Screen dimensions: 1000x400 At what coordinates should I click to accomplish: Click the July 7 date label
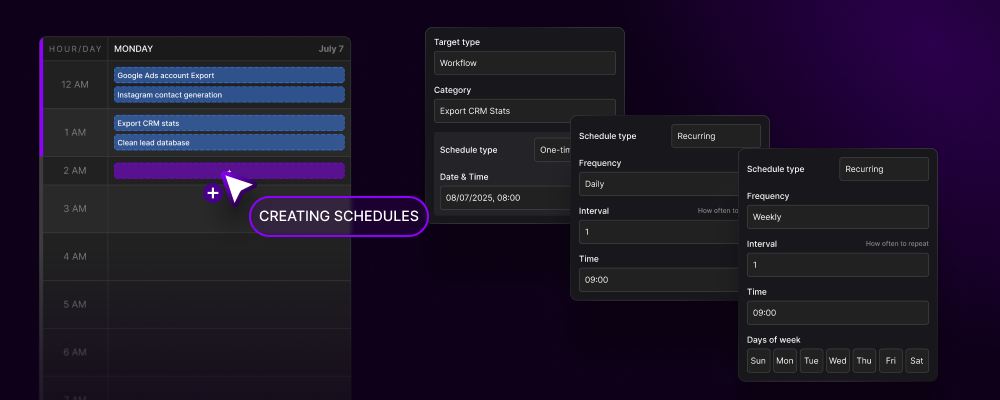tap(331, 49)
